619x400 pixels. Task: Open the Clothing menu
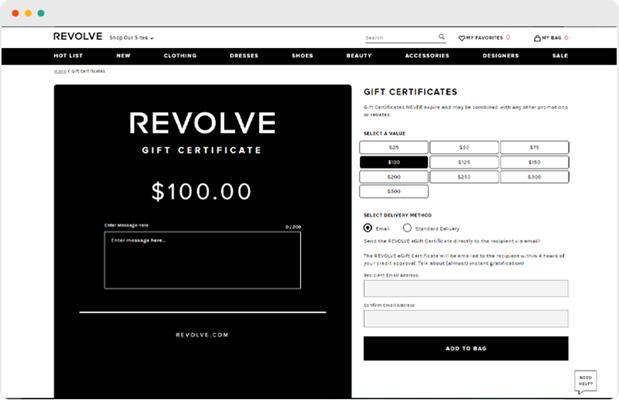click(x=180, y=56)
